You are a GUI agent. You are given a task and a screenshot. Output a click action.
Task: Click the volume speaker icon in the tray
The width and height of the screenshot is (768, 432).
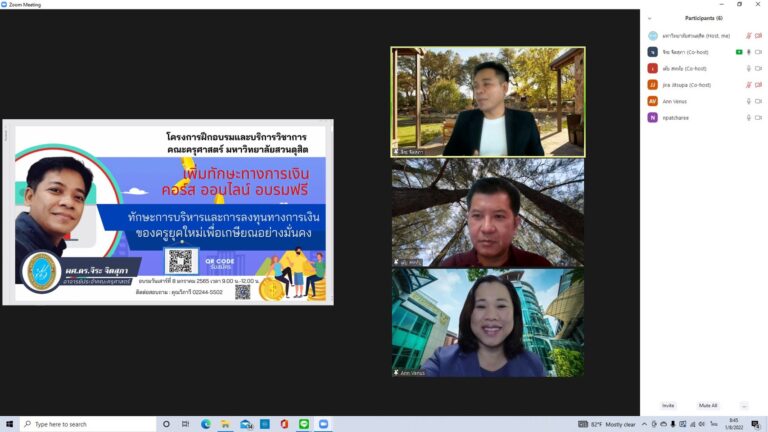[x=701, y=424]
